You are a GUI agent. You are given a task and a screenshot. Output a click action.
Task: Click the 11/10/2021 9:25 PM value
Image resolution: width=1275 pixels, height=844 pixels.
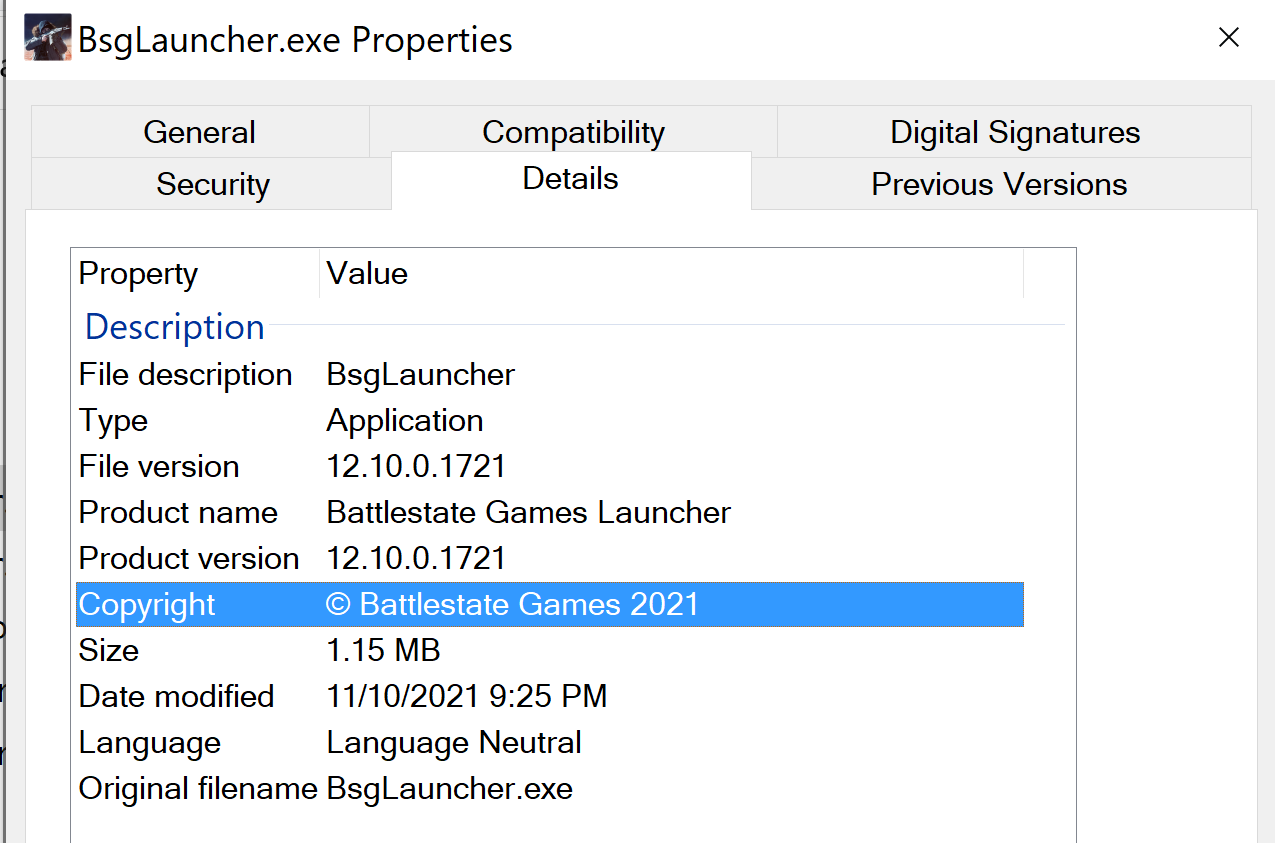click(467, 697)
